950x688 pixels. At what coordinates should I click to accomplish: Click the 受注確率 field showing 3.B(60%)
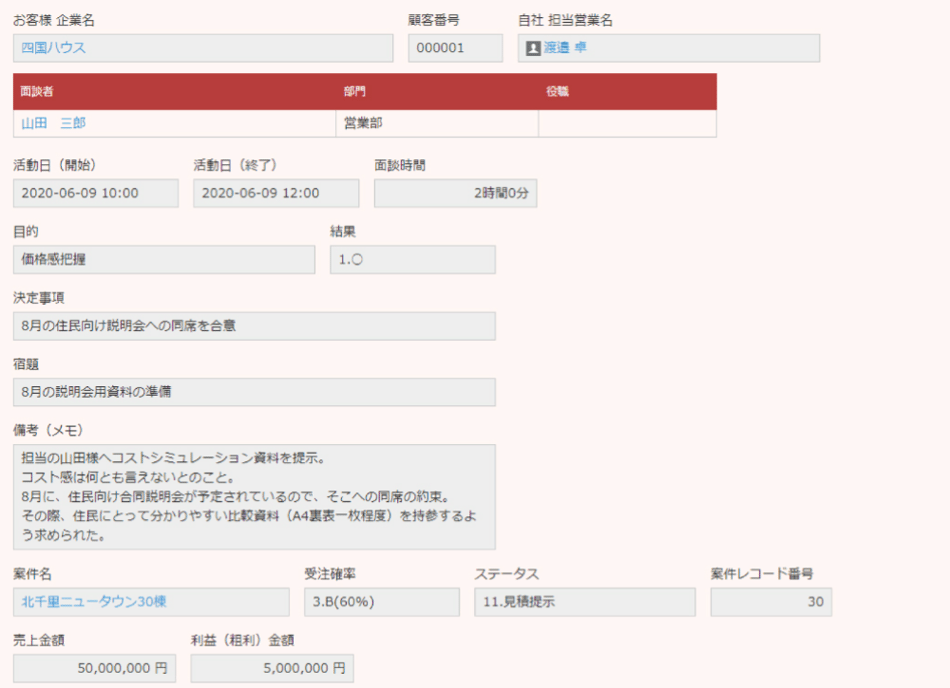click(x=381, y=602)
